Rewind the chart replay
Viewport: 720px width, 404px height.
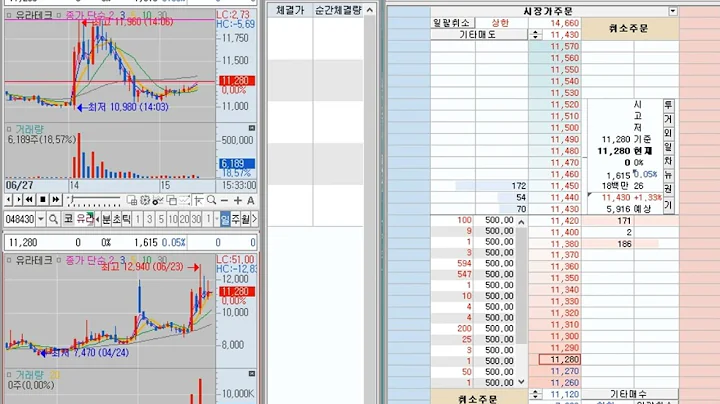(x=29, y=200)
